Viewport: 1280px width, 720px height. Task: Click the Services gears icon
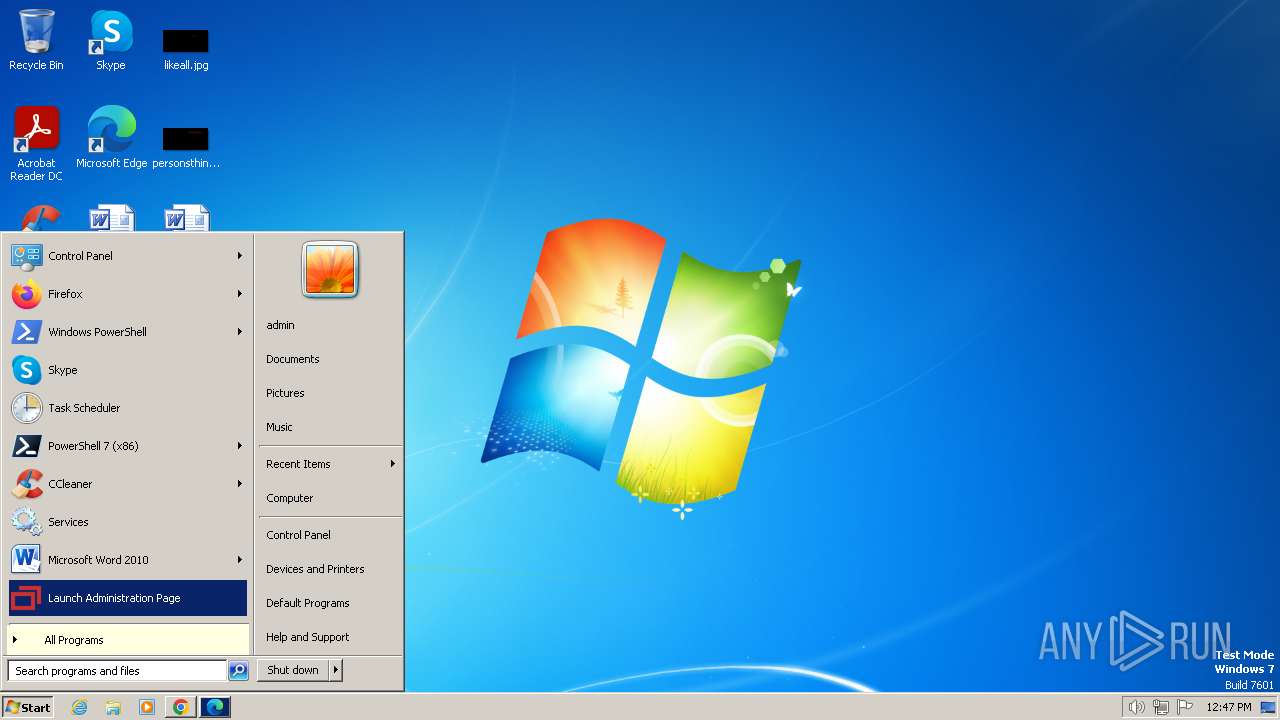point(26,522)
